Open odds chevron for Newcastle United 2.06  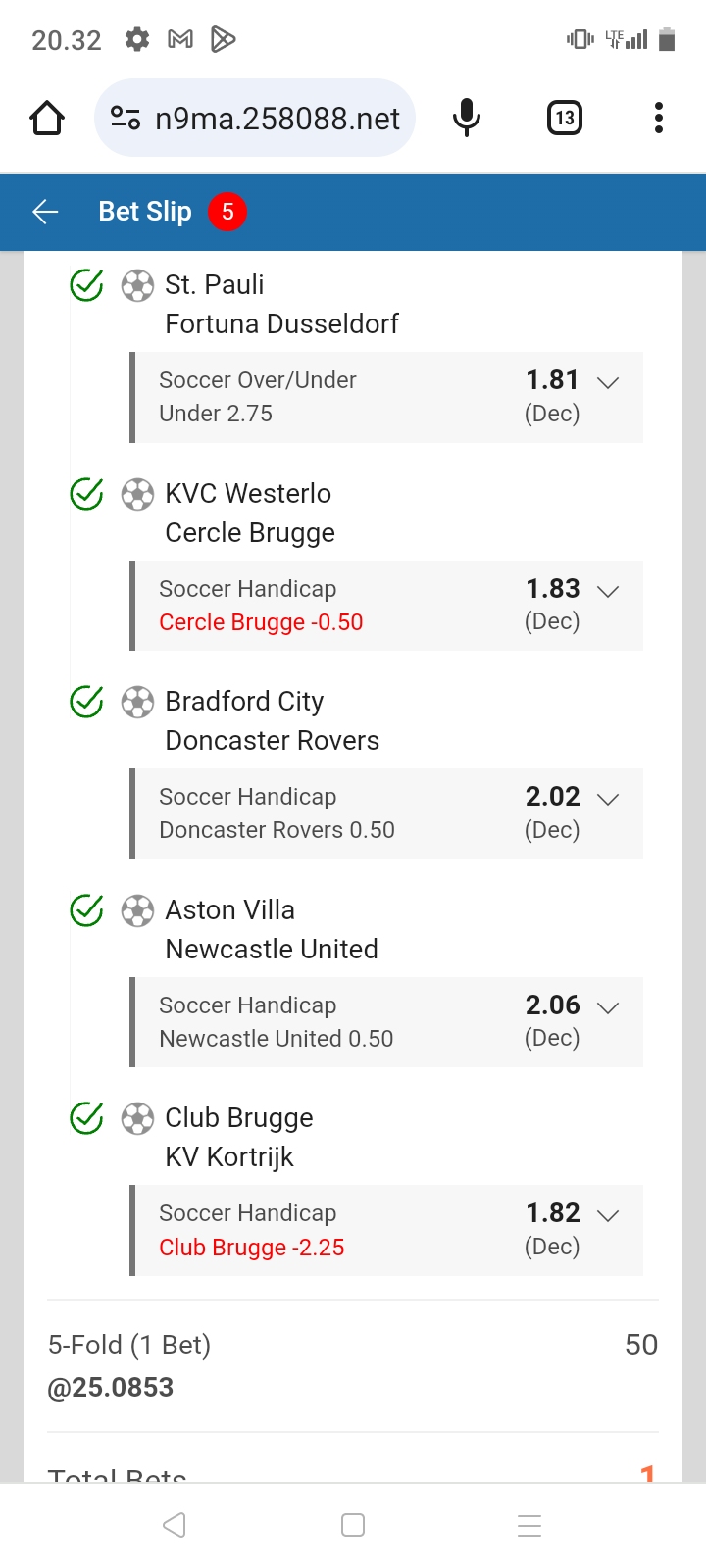[x=608, y=1007]
